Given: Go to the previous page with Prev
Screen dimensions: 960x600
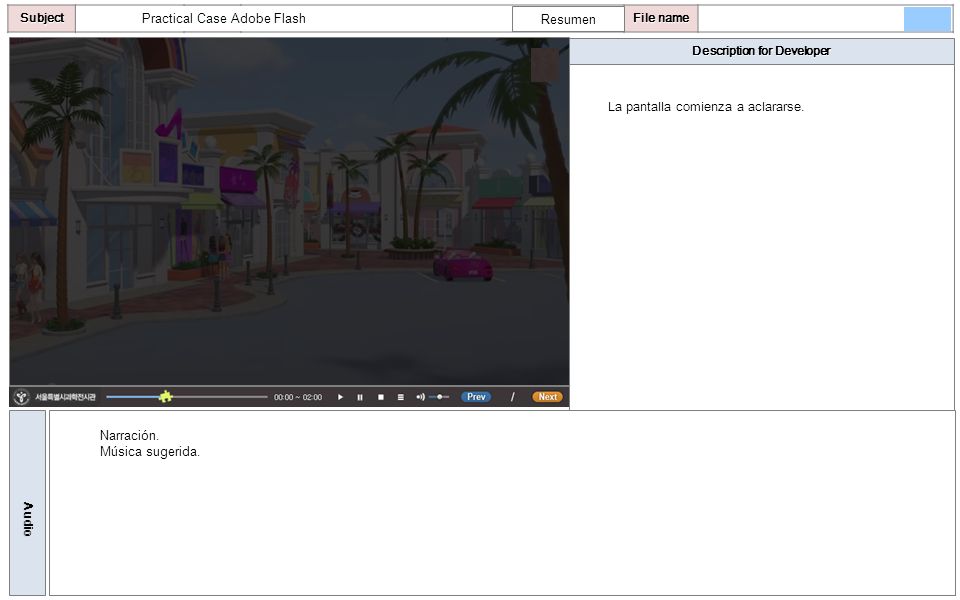Looking at the screenshot, I should [x=476, y=397].
